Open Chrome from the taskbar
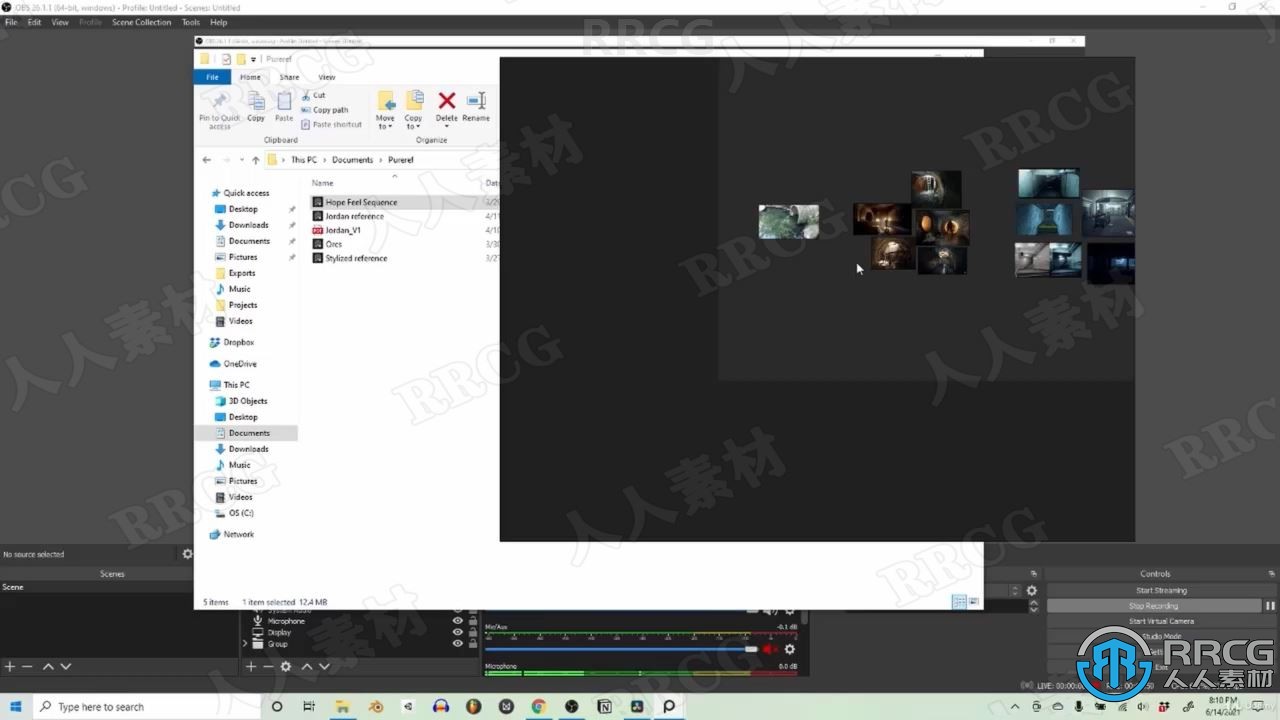 tap(538, 706)
